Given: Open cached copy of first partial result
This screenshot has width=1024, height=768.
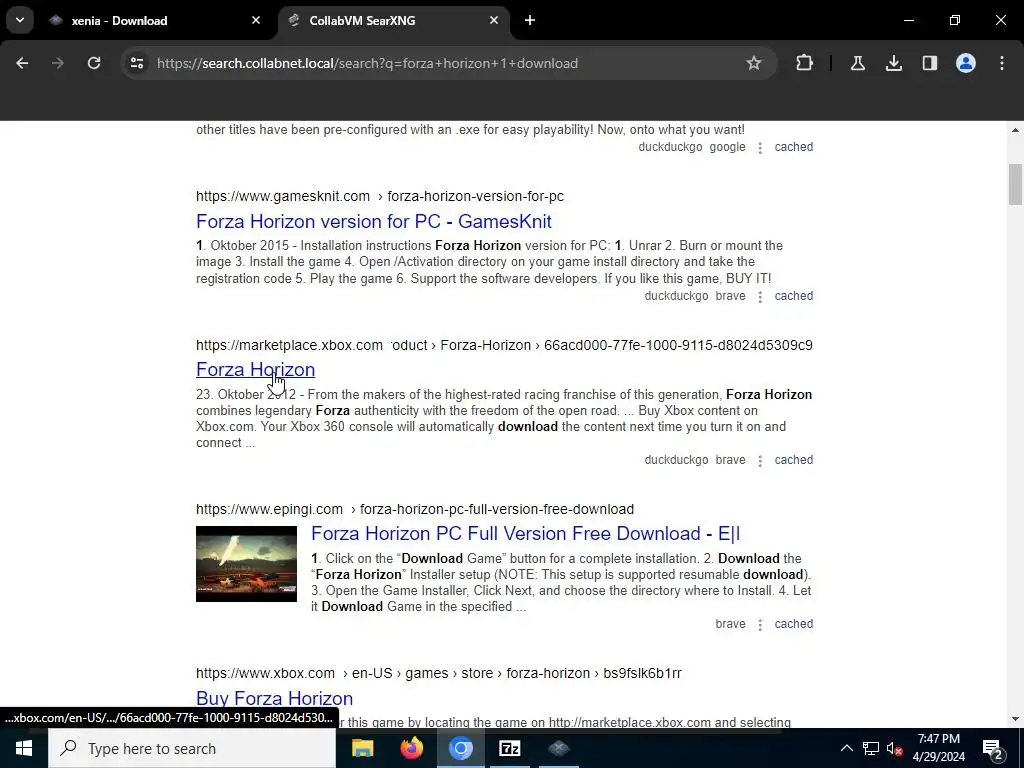Looking at the screenshot, I should (793, 147).
